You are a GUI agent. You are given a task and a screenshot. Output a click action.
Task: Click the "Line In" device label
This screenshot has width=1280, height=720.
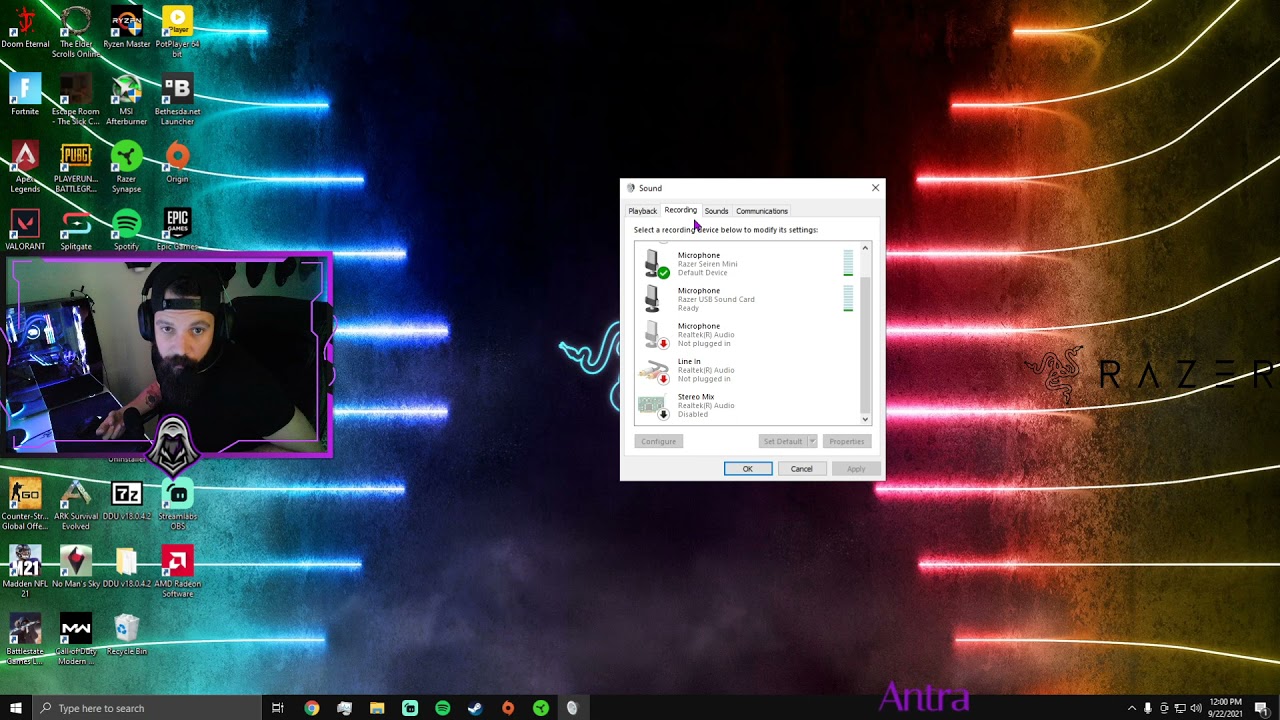(689, 361)
